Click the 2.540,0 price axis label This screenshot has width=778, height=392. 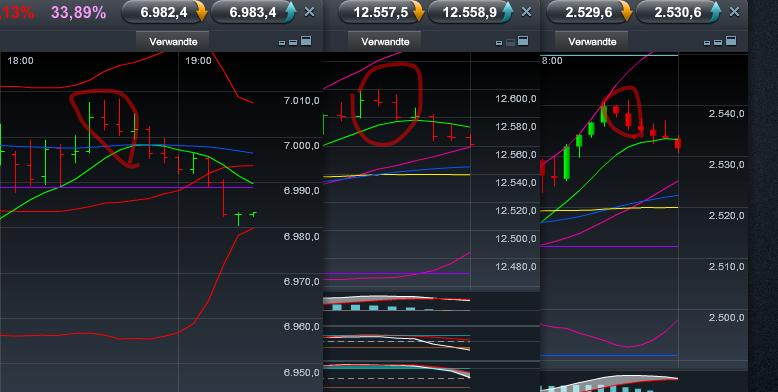click(726, 114)
